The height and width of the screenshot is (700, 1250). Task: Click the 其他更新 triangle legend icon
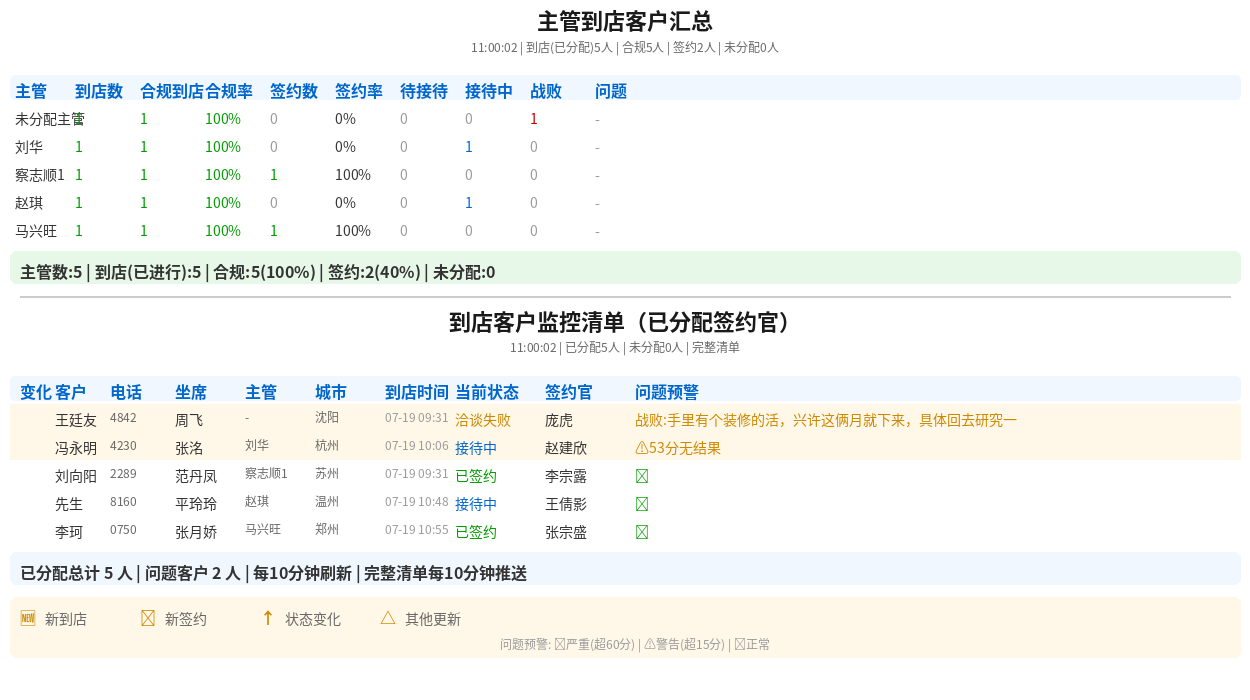388,618
